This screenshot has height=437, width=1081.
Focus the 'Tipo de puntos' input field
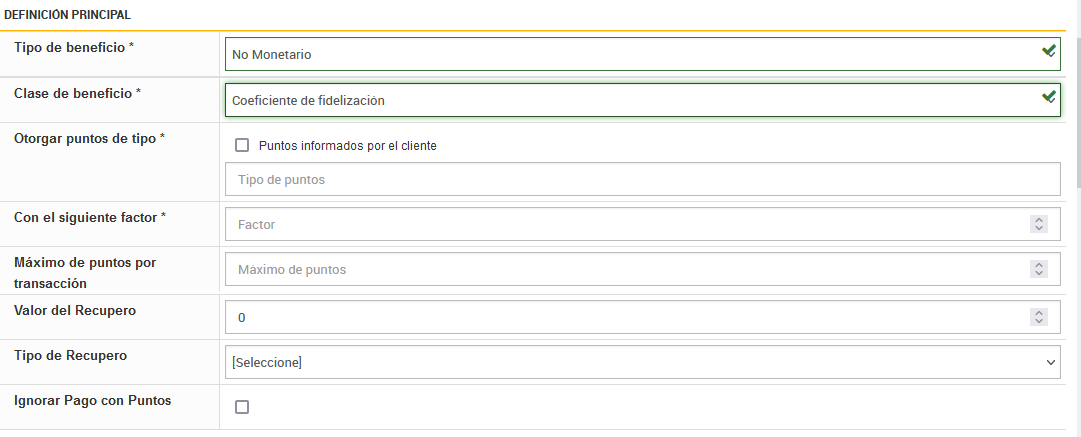[x=642, y=180]
